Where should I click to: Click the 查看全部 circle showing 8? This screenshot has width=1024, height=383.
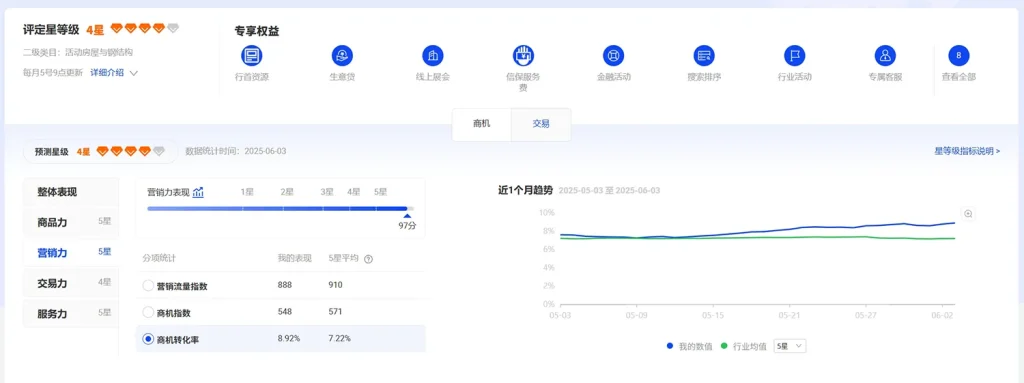tap(959, 56)
